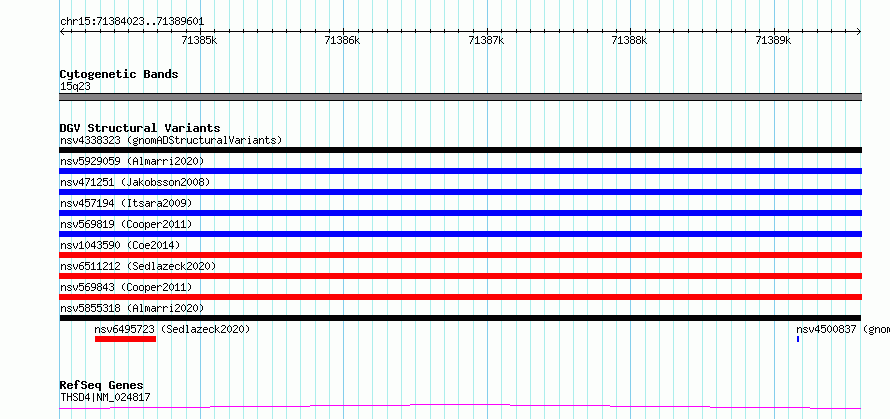Click the 71385k ruler position
This screenshot has width=890, height=419.
tap(199, 40)
